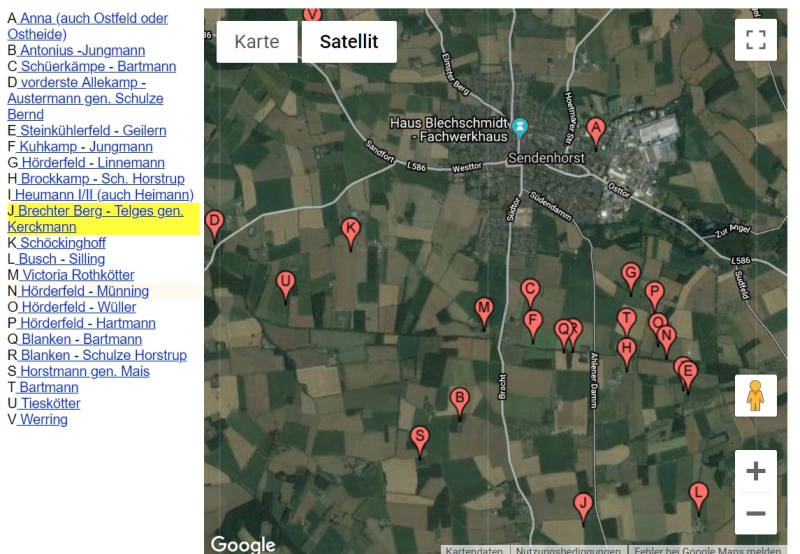Viewport: 800px width, 554px height.
Task: Open the Werring link
Action: point(43,419)
